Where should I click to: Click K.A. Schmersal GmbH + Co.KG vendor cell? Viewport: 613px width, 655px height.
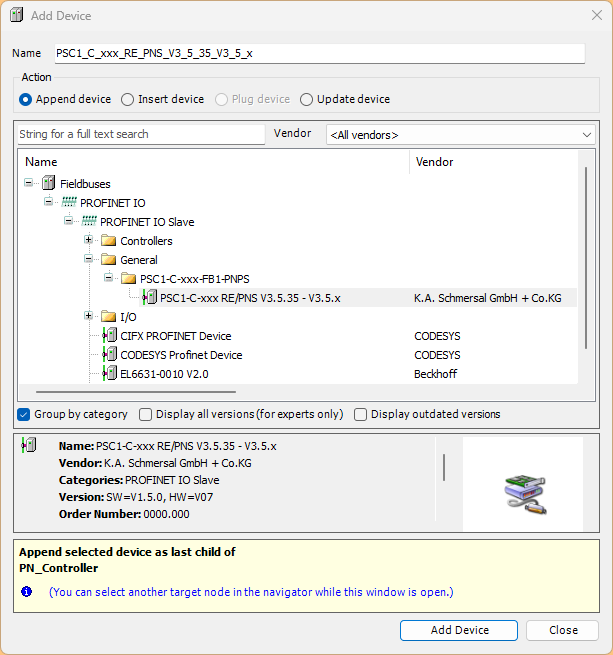pyautogui.click(x=488, y=298)
